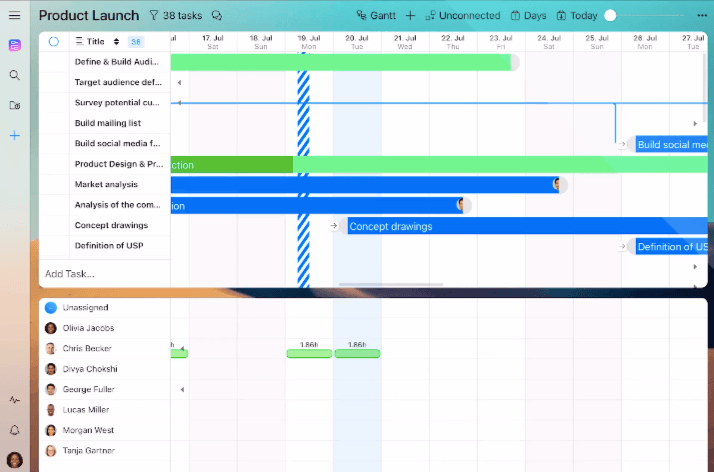The image size is (714, 472).
Task: Select Chris Becker in workload list
Action: click(x=105, y=349)
